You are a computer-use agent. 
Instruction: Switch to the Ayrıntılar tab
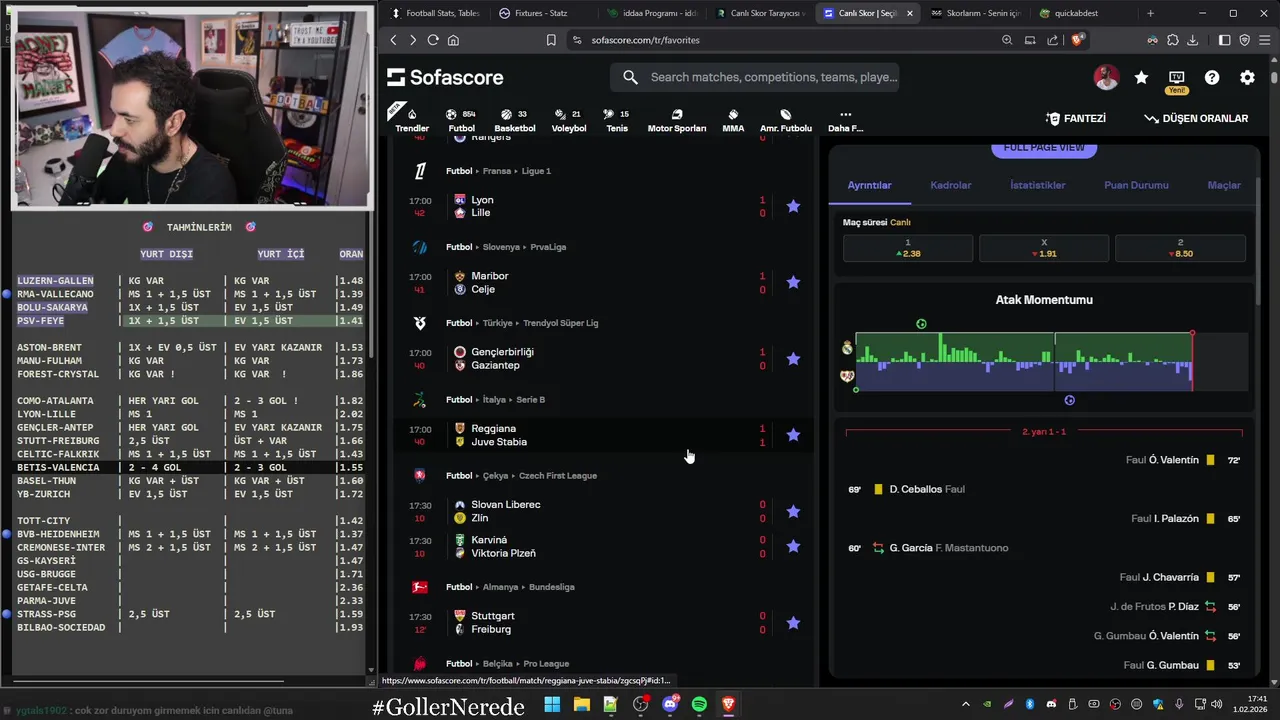[x=869, y=185]
